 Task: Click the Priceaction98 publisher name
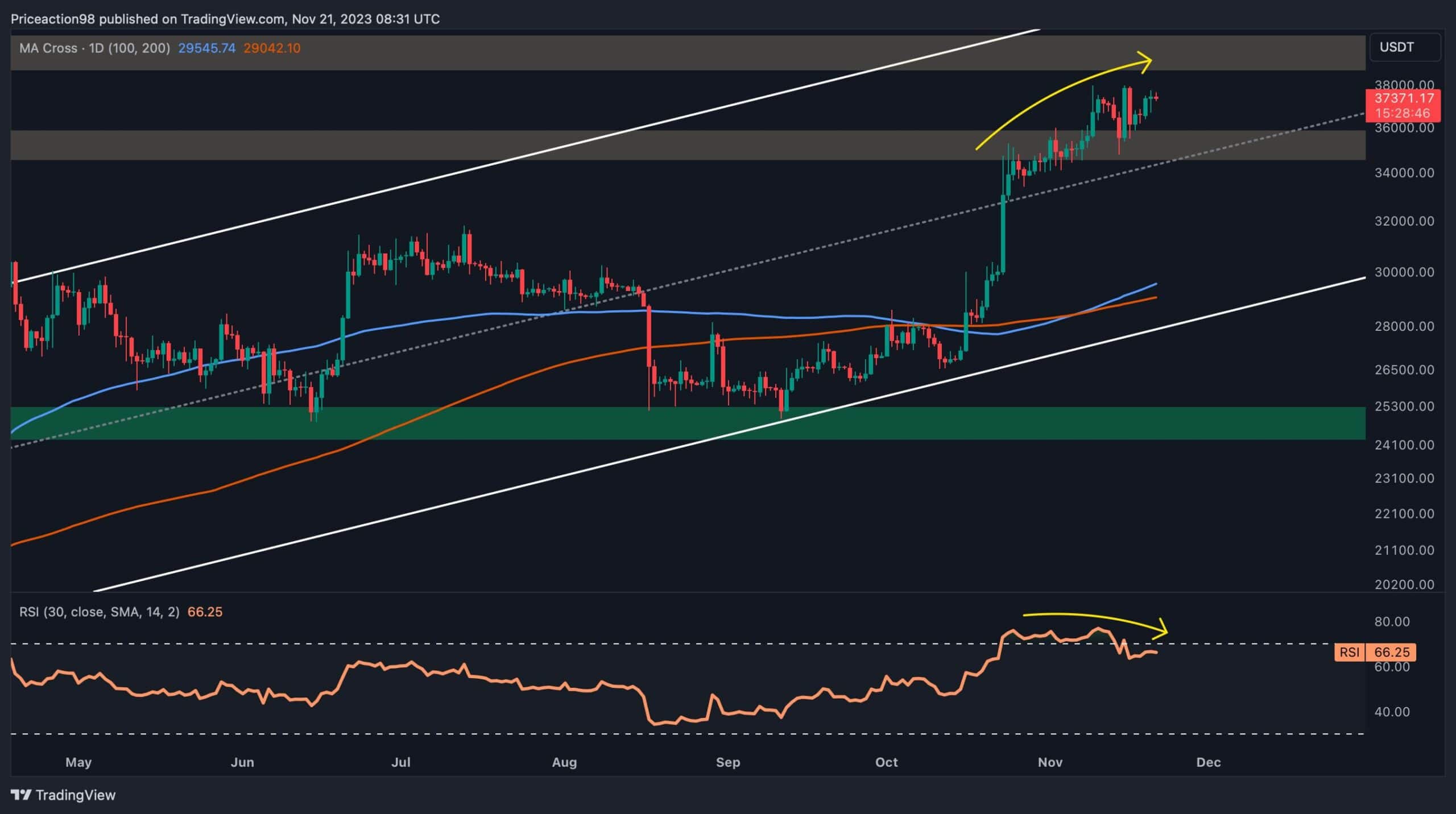click(53, 19)
